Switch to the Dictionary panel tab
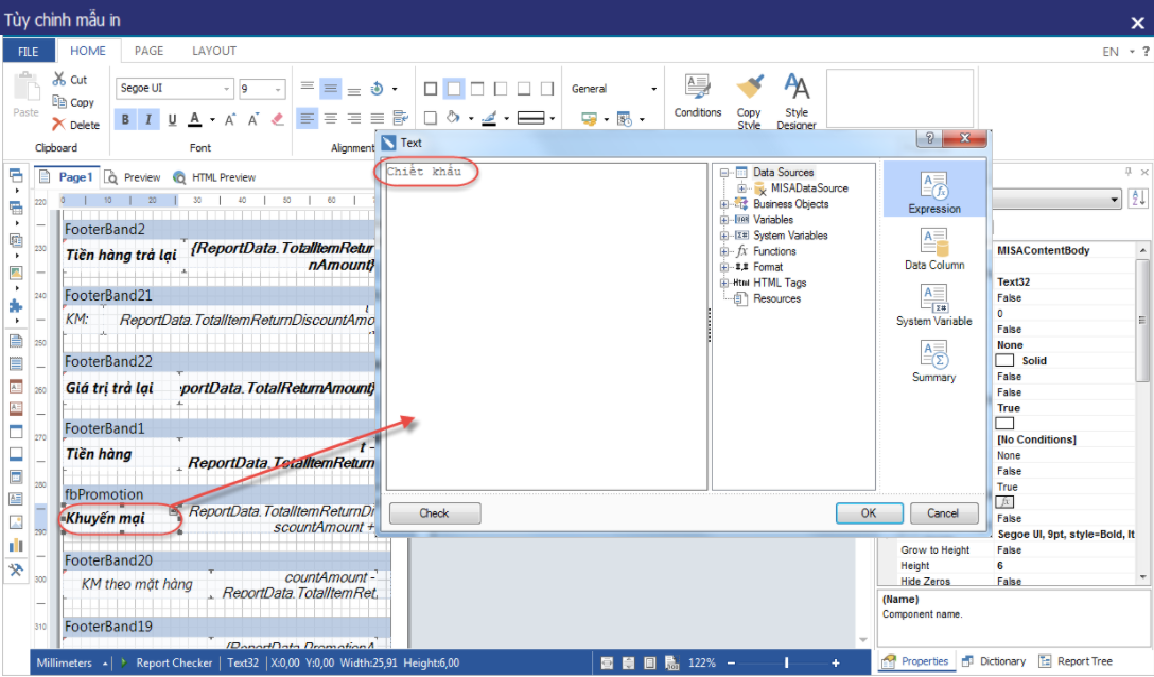The height and width of the screenshot is (677, 1154). click(x=994, y=662)
